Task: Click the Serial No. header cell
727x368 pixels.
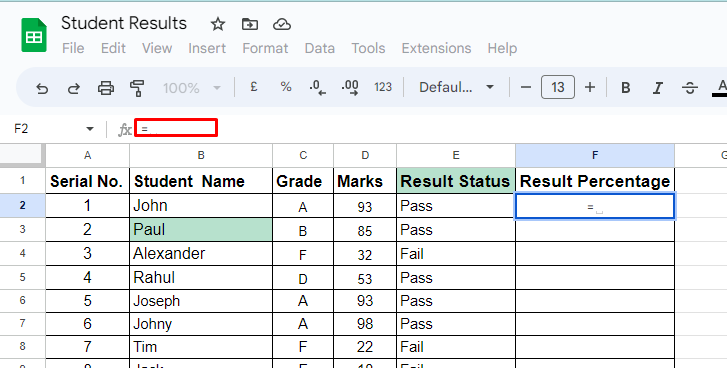Action: 87,181
